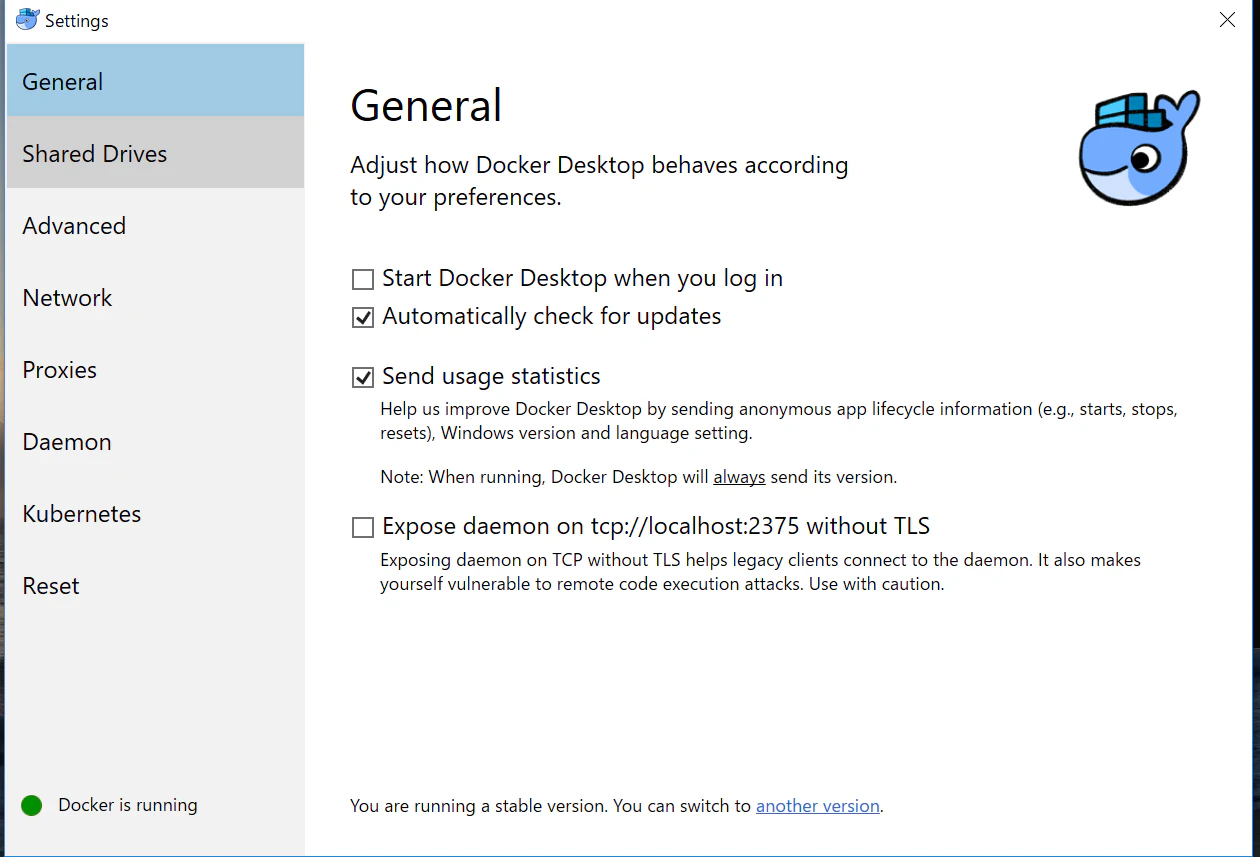1260x857 pixels.
Task: Click the "General" page heading
Action: (x=426, y=106)
